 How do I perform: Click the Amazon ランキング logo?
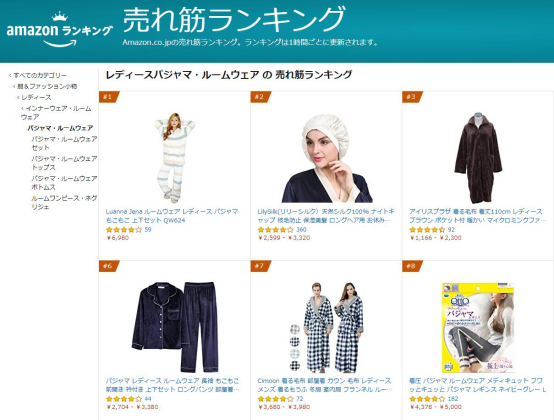pos(59,30)
